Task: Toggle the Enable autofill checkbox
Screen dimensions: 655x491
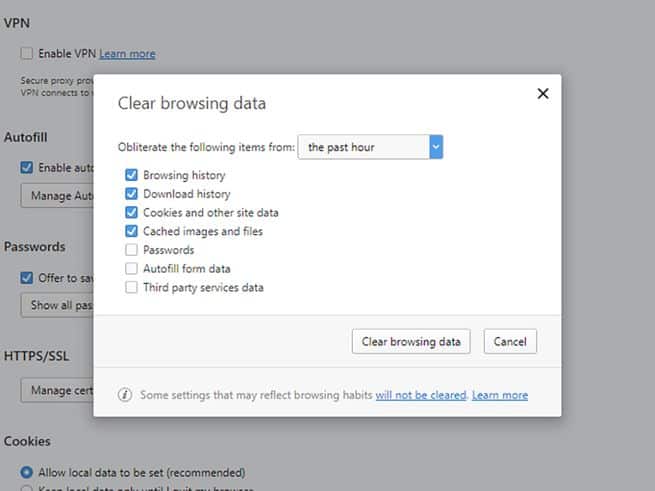Action: click(x=27, y=167)
